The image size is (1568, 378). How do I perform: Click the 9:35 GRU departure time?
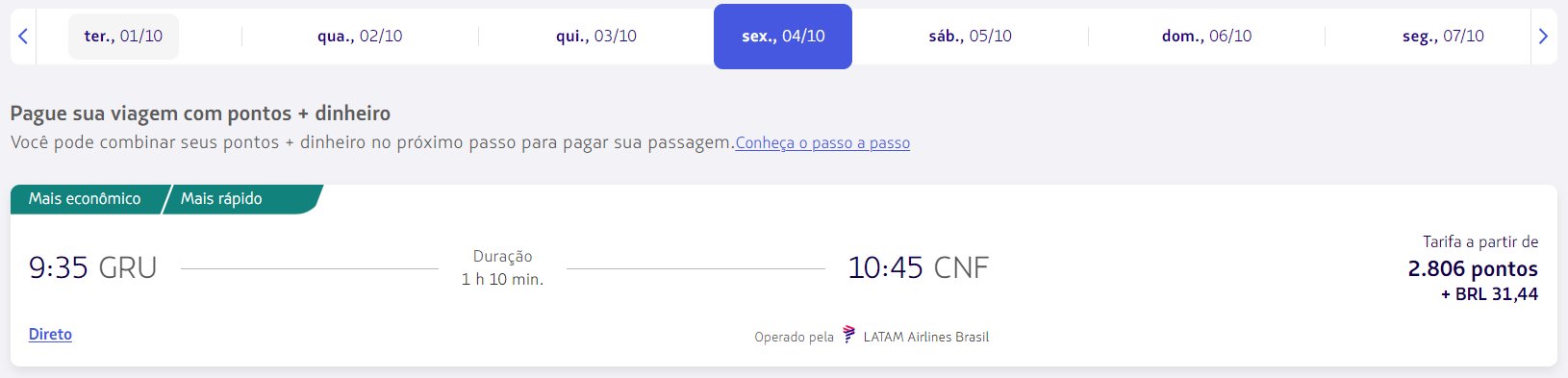pos(92,267)
